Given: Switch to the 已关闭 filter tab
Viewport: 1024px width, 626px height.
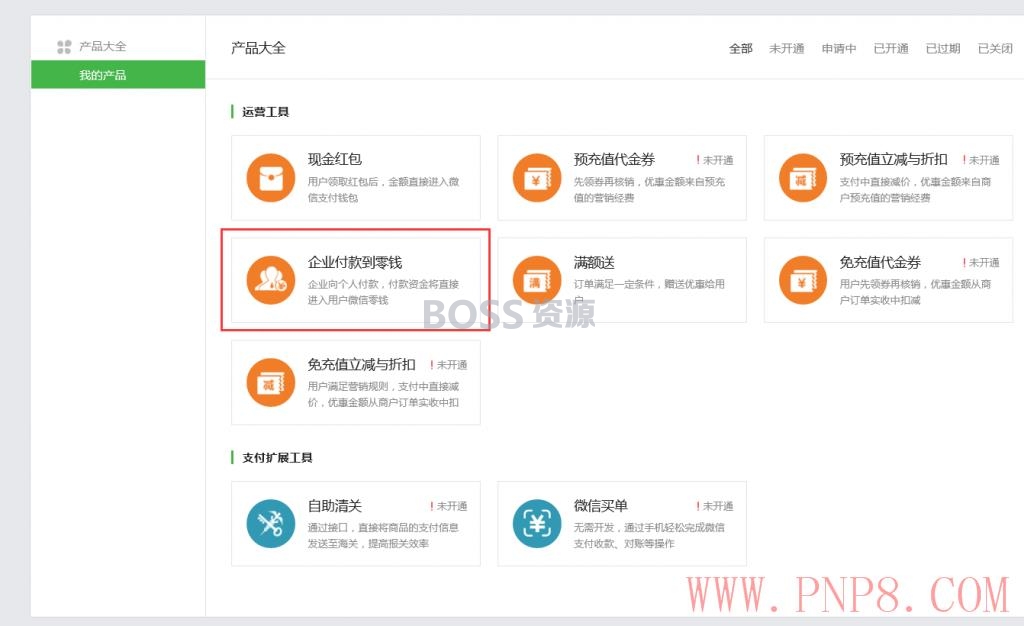Looking at the screenshot, I should 995,48.
